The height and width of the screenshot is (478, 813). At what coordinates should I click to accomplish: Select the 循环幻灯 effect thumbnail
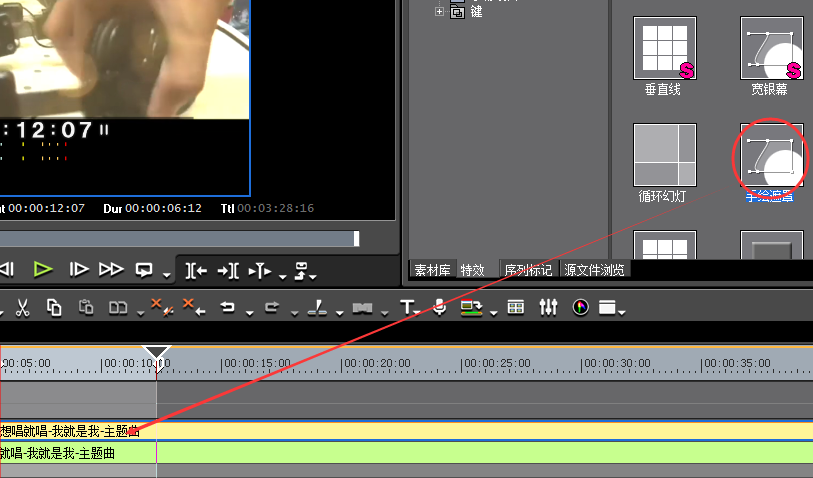click(664, 154)
